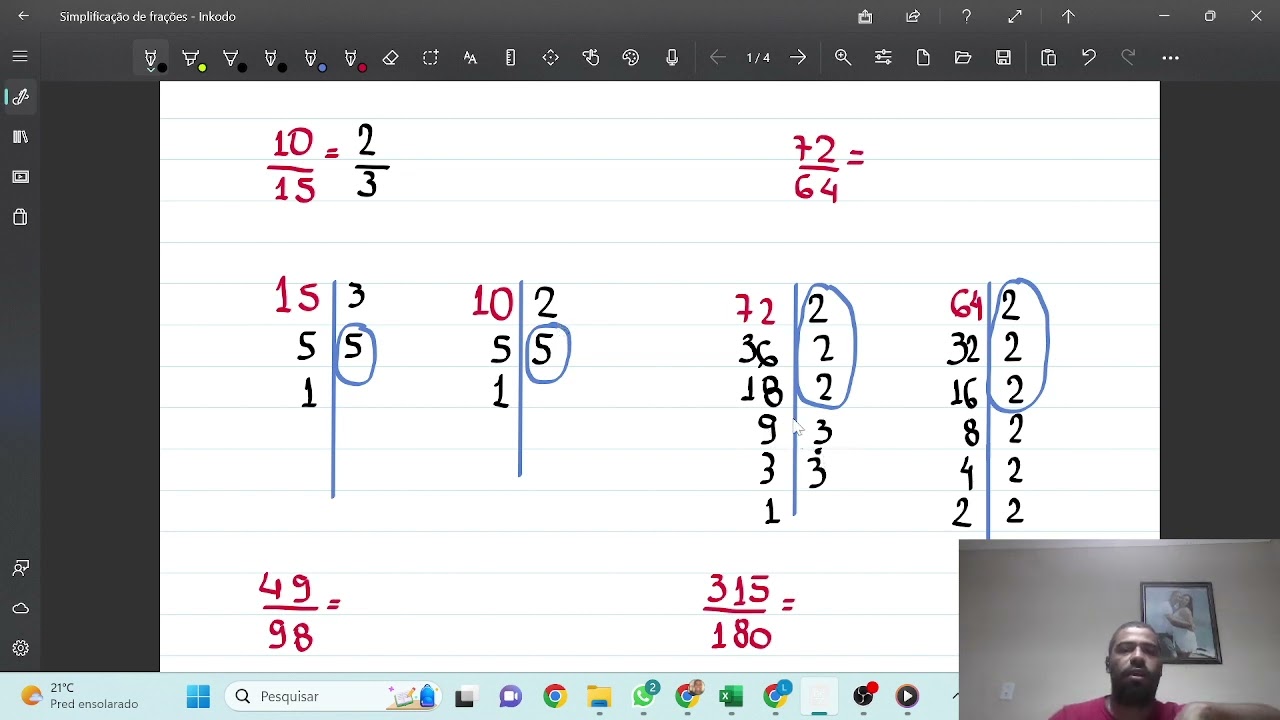1280x720 pixels.
Task: Open the cloud sync sidebar icon
Action: coord(20,608)
